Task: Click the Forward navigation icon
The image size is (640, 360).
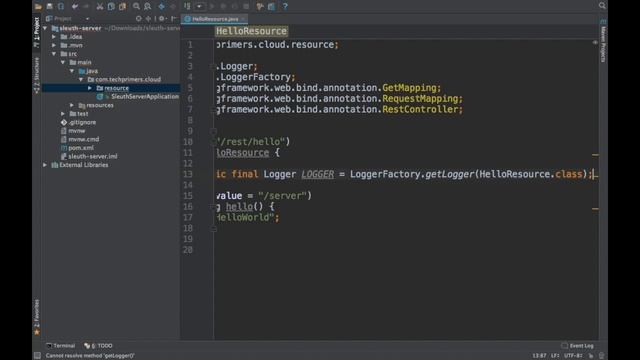Action: [173, 6]
